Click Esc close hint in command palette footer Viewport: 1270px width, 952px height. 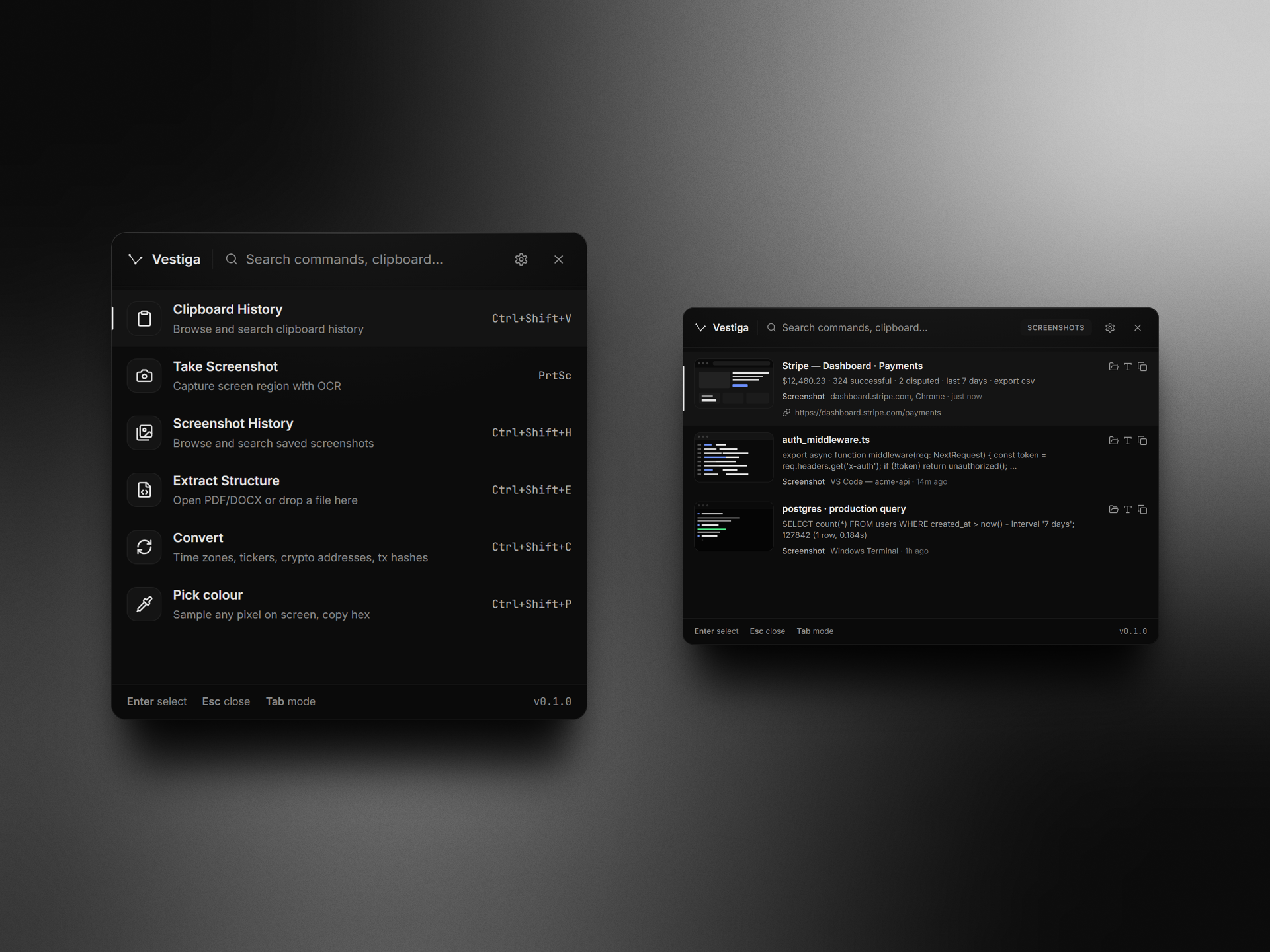coord(226,701)
